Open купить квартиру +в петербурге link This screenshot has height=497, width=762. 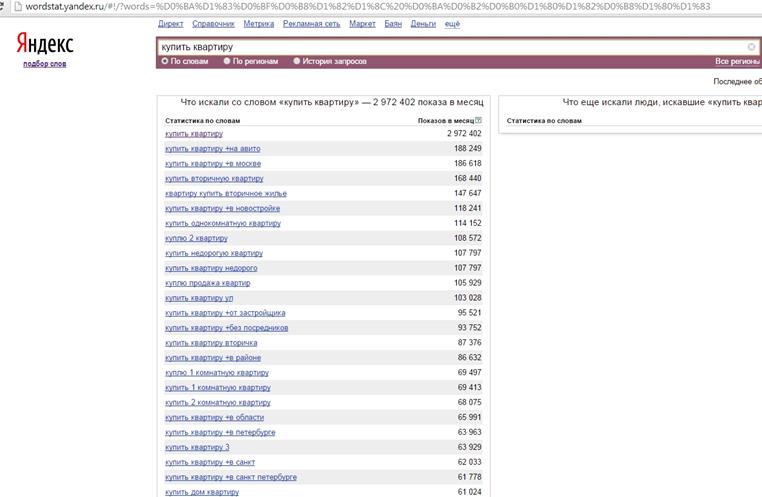pos(220,432)
